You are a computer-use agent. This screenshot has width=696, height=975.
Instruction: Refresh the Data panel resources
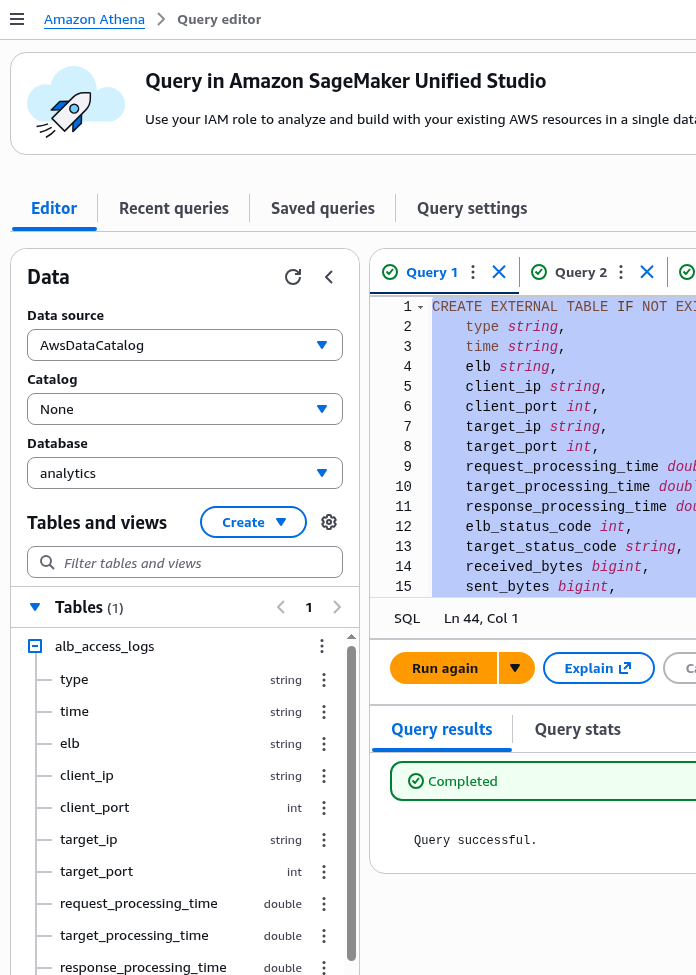293,277
